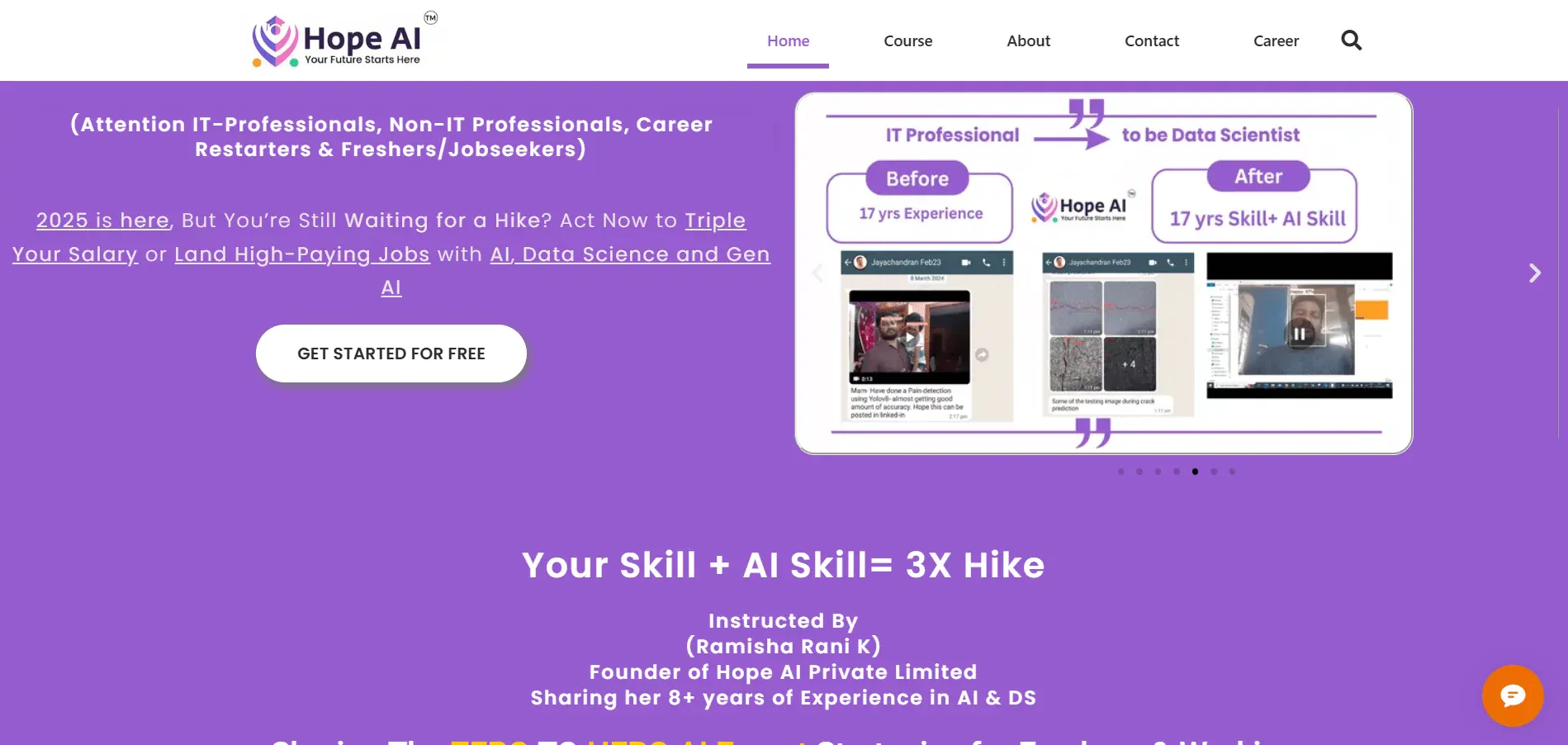
Task: Click "Sharing her 8+ years of Experience" line
Action: click(783, 698)
